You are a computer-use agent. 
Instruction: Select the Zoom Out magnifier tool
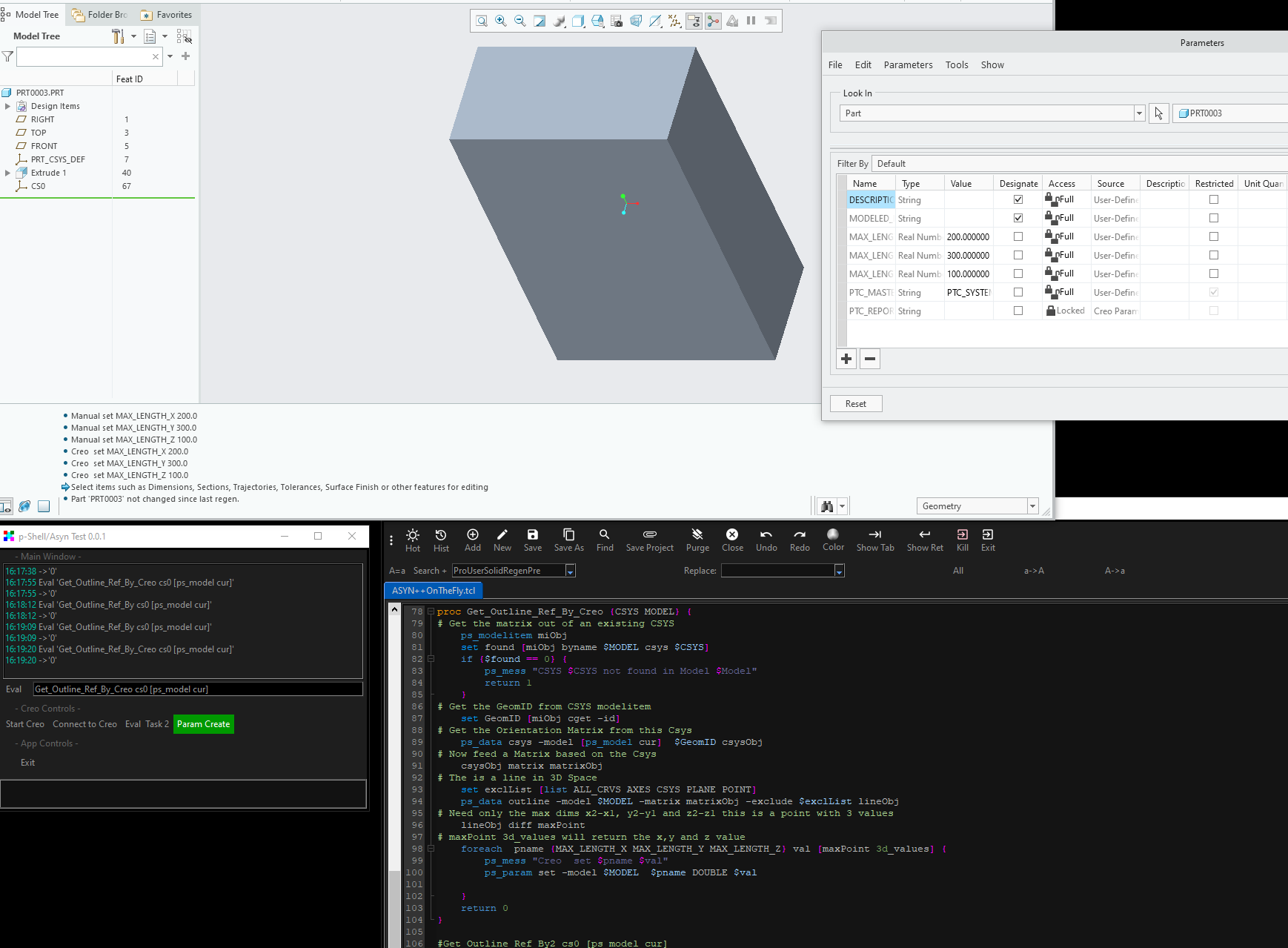[x=519, y=20]
